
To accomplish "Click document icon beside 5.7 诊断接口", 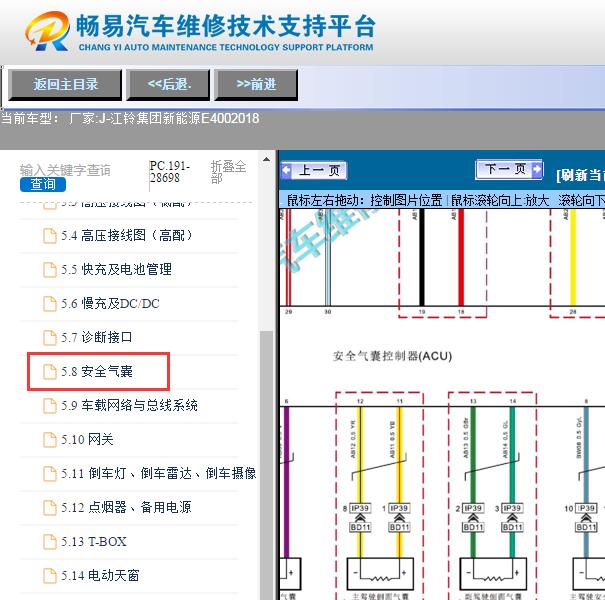I will coord(50,338).
